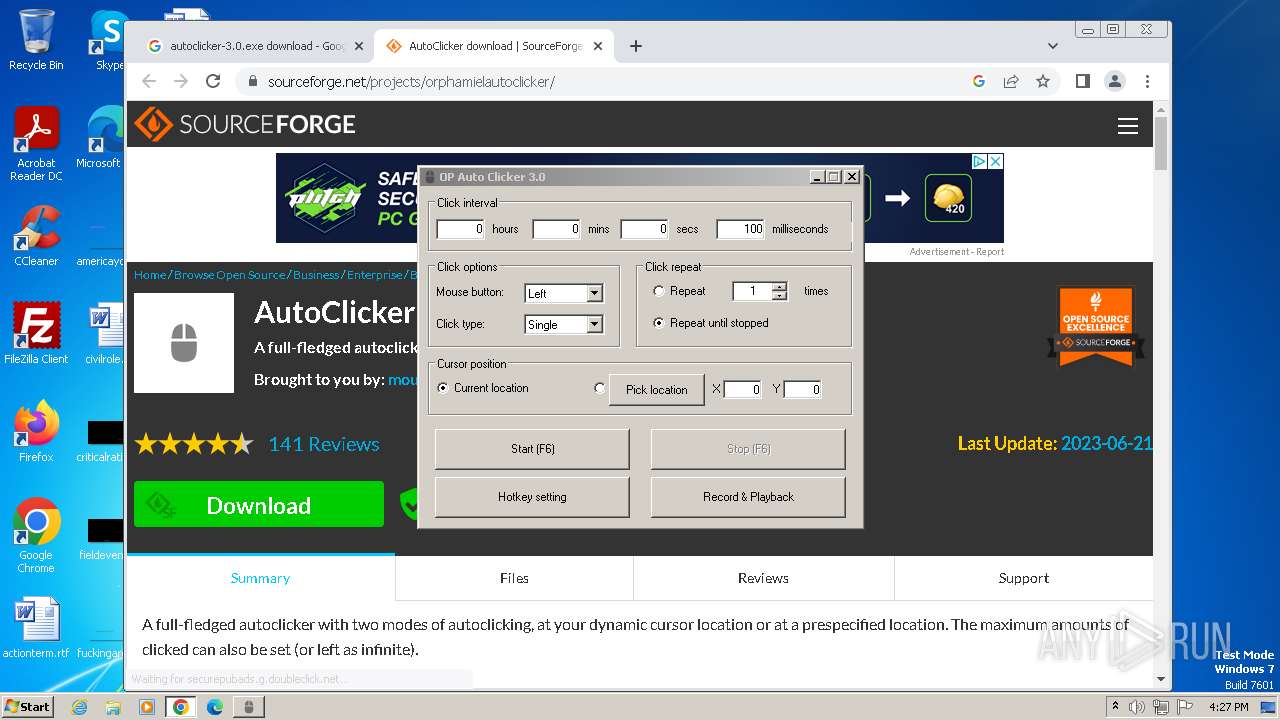The width and height of the screenshot is (1280, 720).
Task: Open the Reviews tab
Action: (763, 578)
